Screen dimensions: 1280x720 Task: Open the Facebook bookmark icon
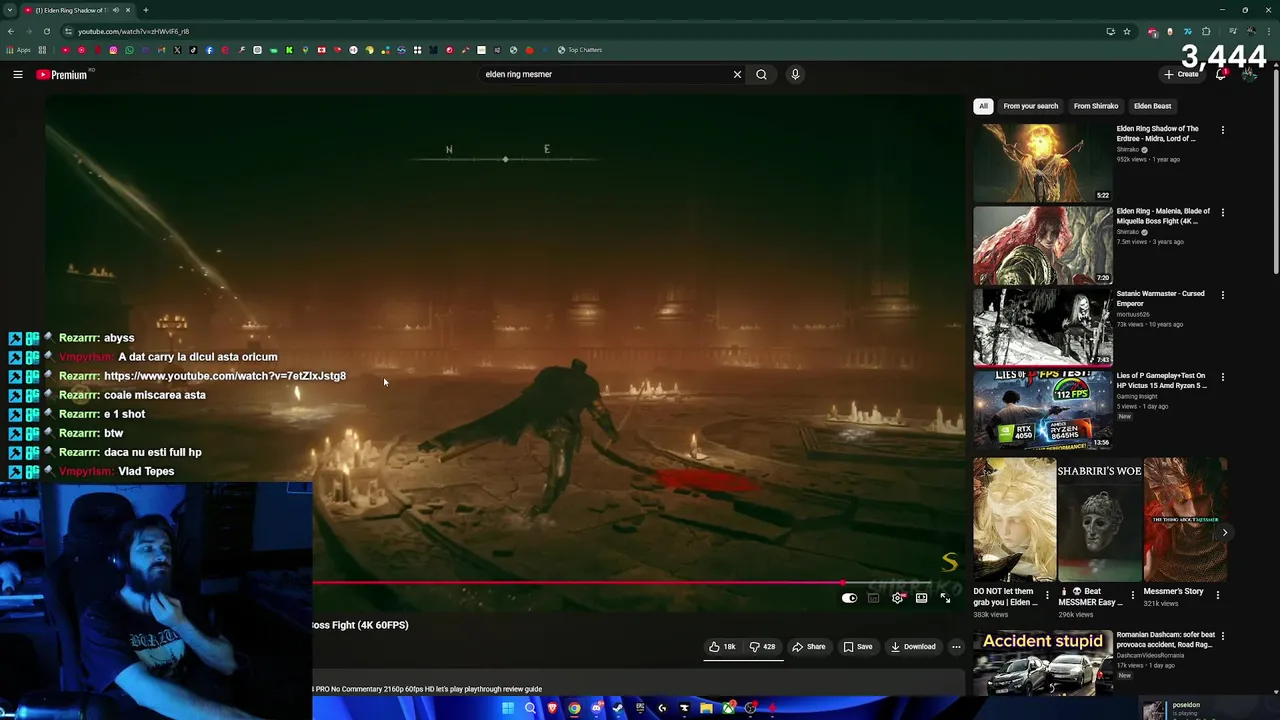click(209, 50)
